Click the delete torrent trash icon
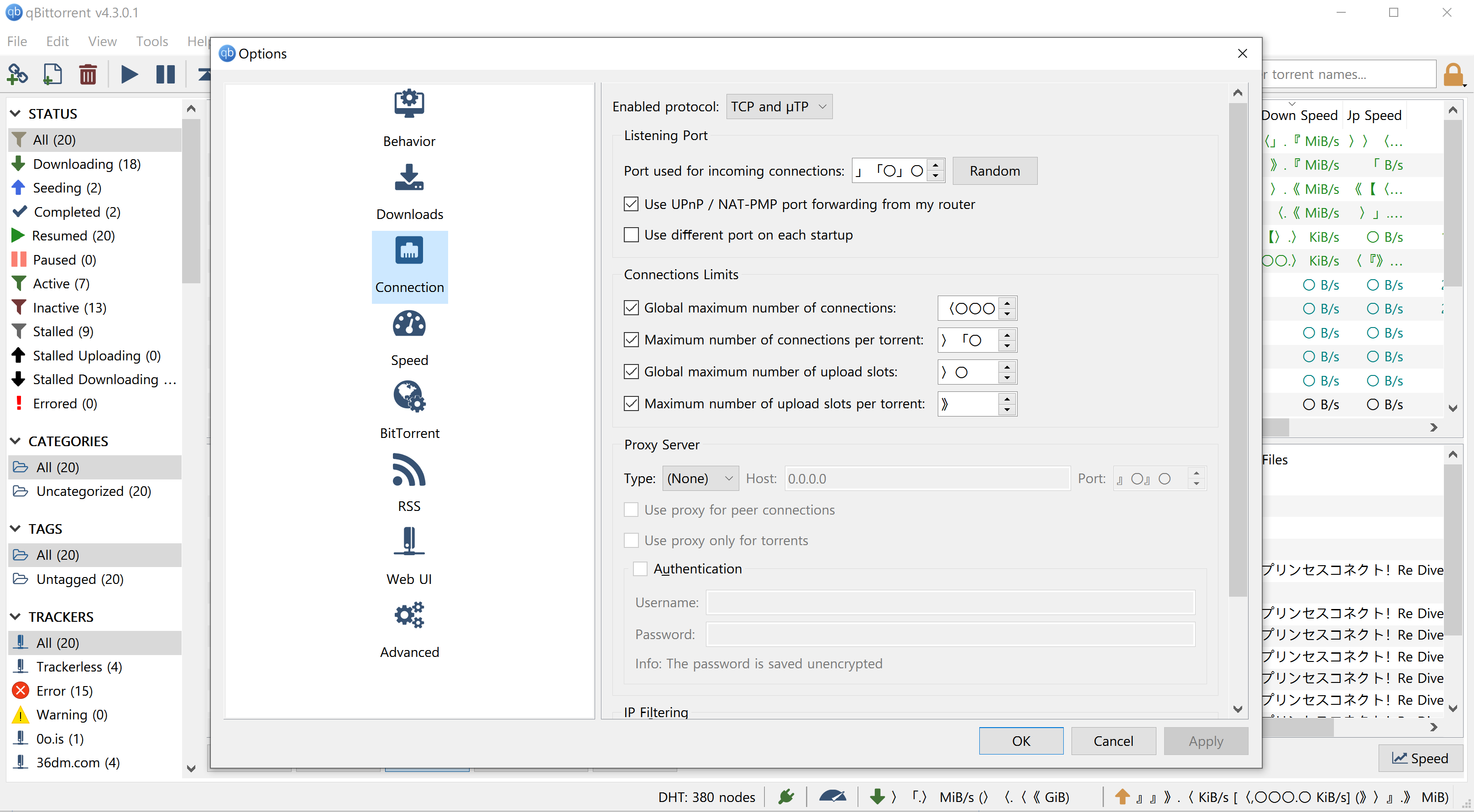The height and width of the screenshot is (812, 1474). click(x=88, y=74)
